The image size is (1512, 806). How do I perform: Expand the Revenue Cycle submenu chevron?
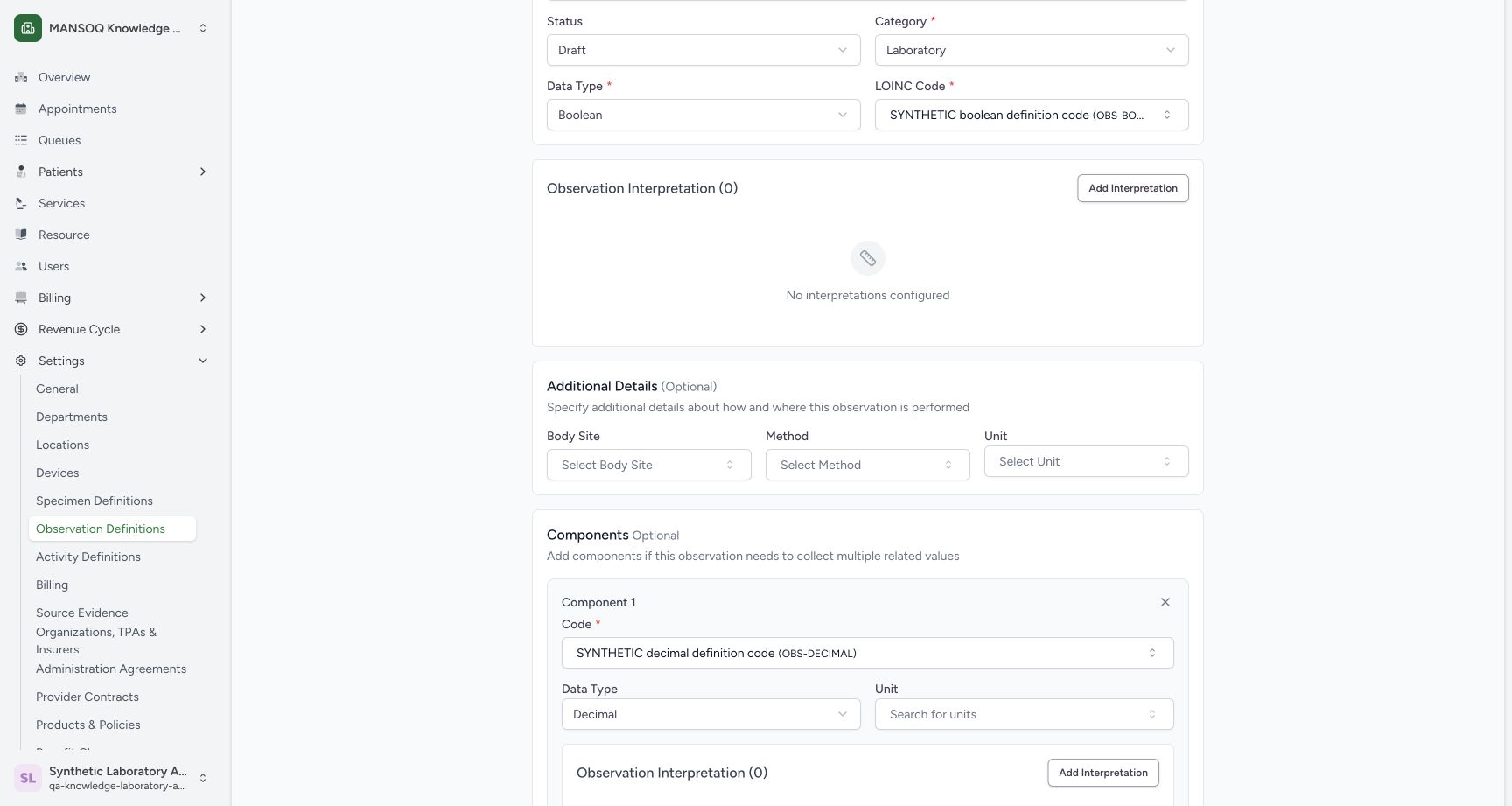[203, 329]
